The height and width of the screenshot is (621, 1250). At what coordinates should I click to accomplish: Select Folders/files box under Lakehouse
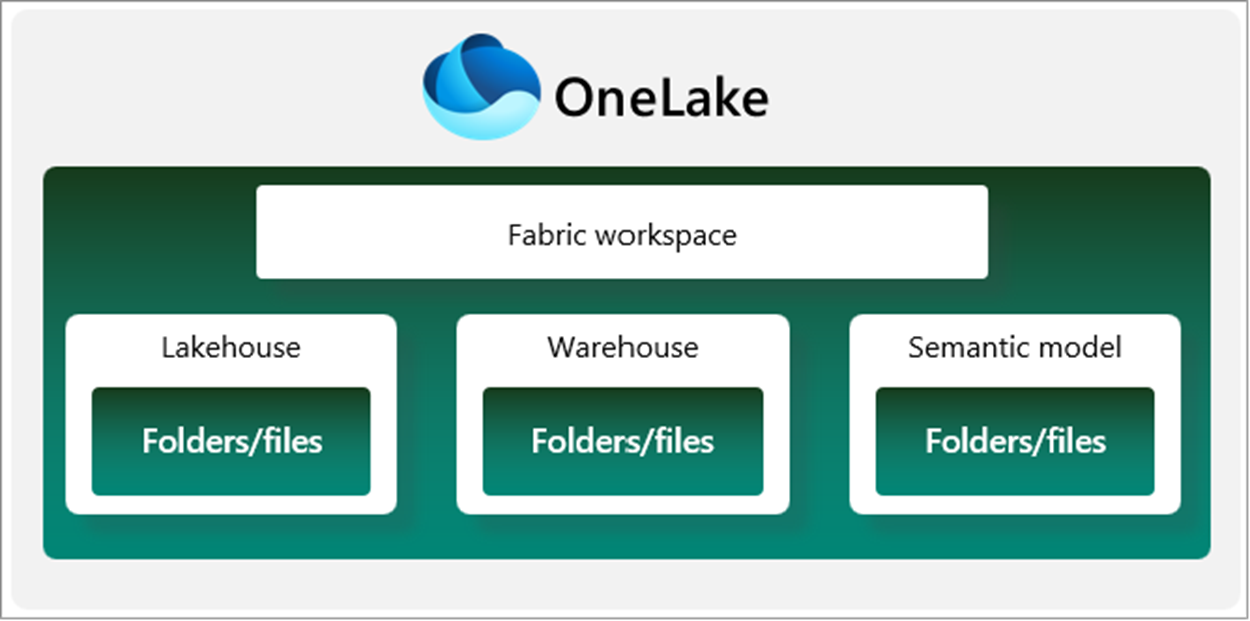tap(231, 441)
